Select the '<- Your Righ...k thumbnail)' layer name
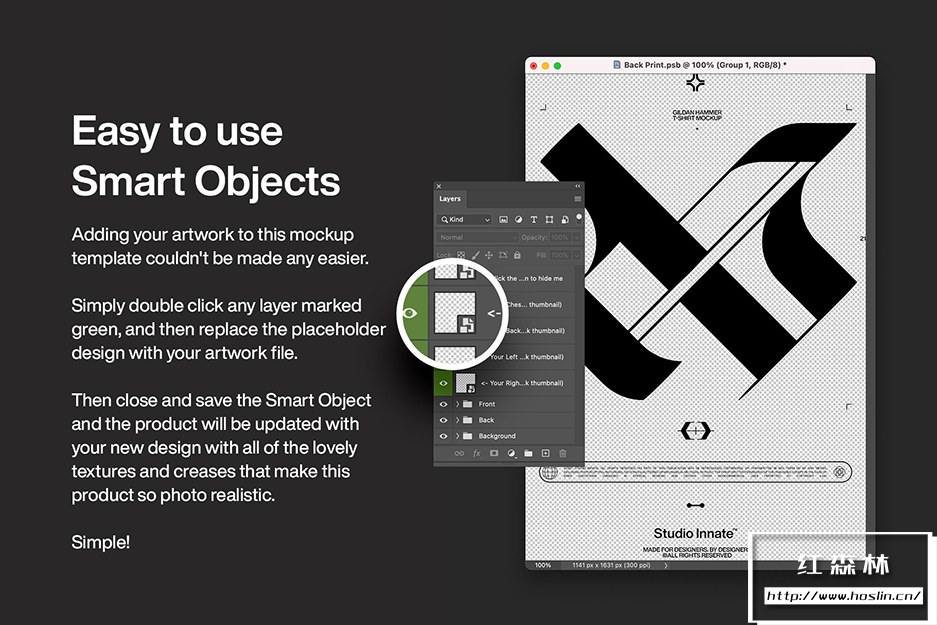The image size is (937, 625). click(522, 384)
